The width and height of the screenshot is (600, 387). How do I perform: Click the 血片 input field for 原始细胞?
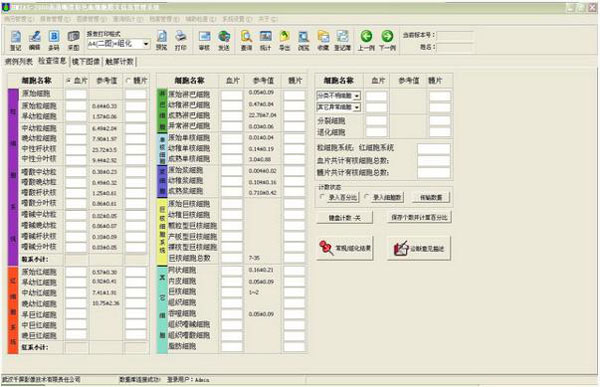tap(76, 94)
